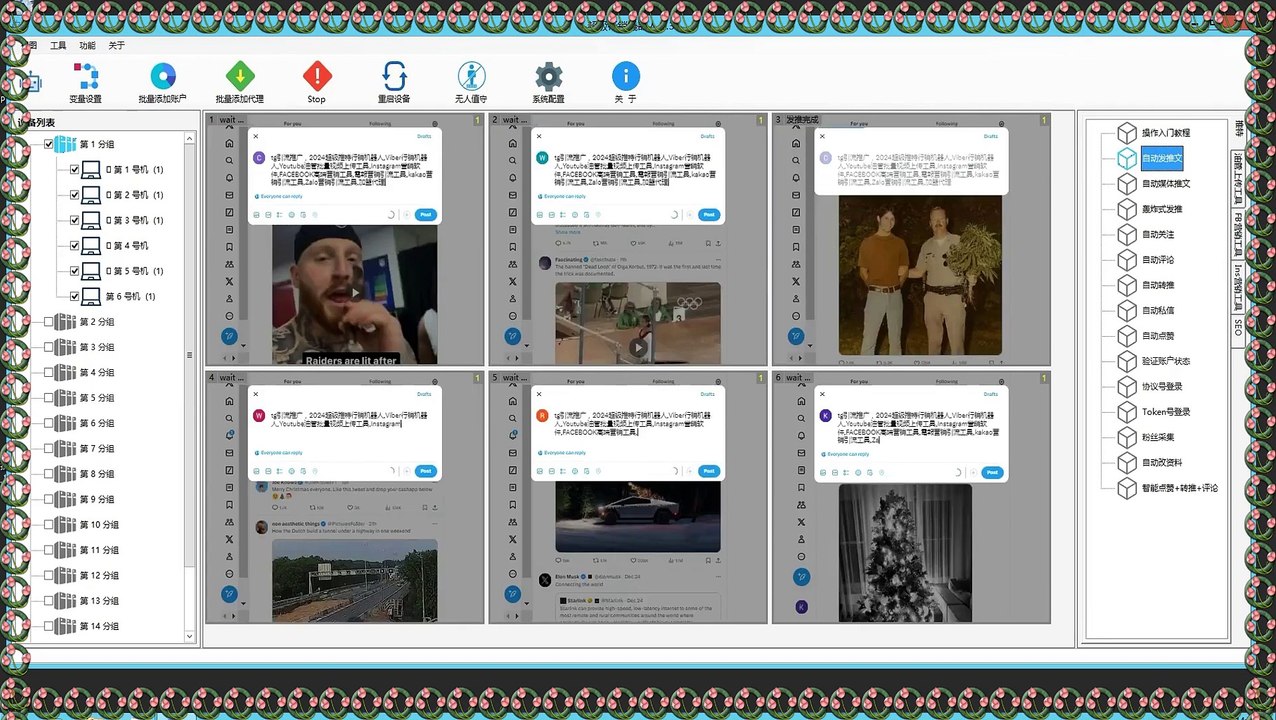Click Everyone can reply in device 6
The width and height of the screenshot is (1276, 720).
point(845,453)
